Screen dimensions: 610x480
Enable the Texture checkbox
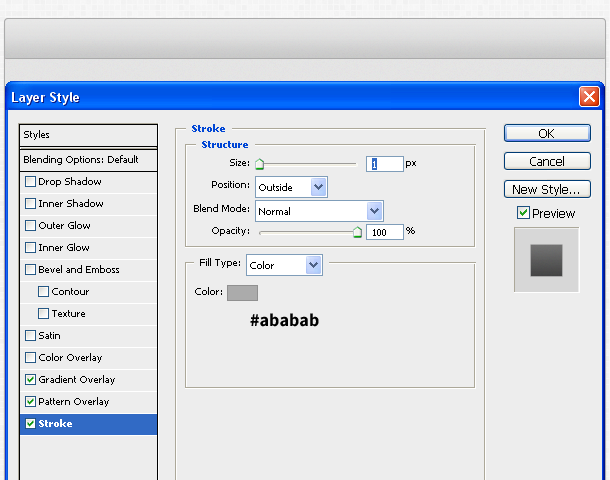click(44, 314)
